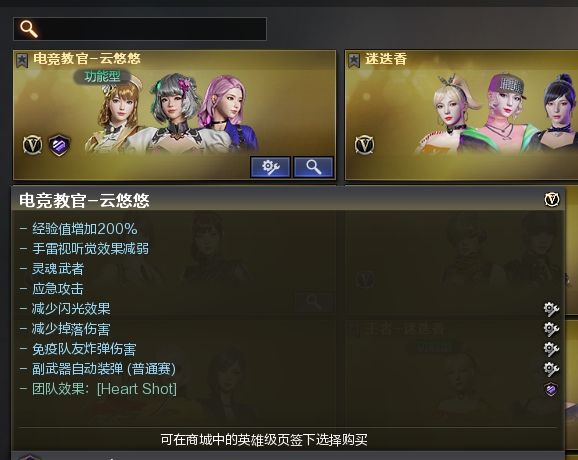Click gear icon beside 减少掉落伤害
This screenshot has height=460, width=578.
point(551,329)
